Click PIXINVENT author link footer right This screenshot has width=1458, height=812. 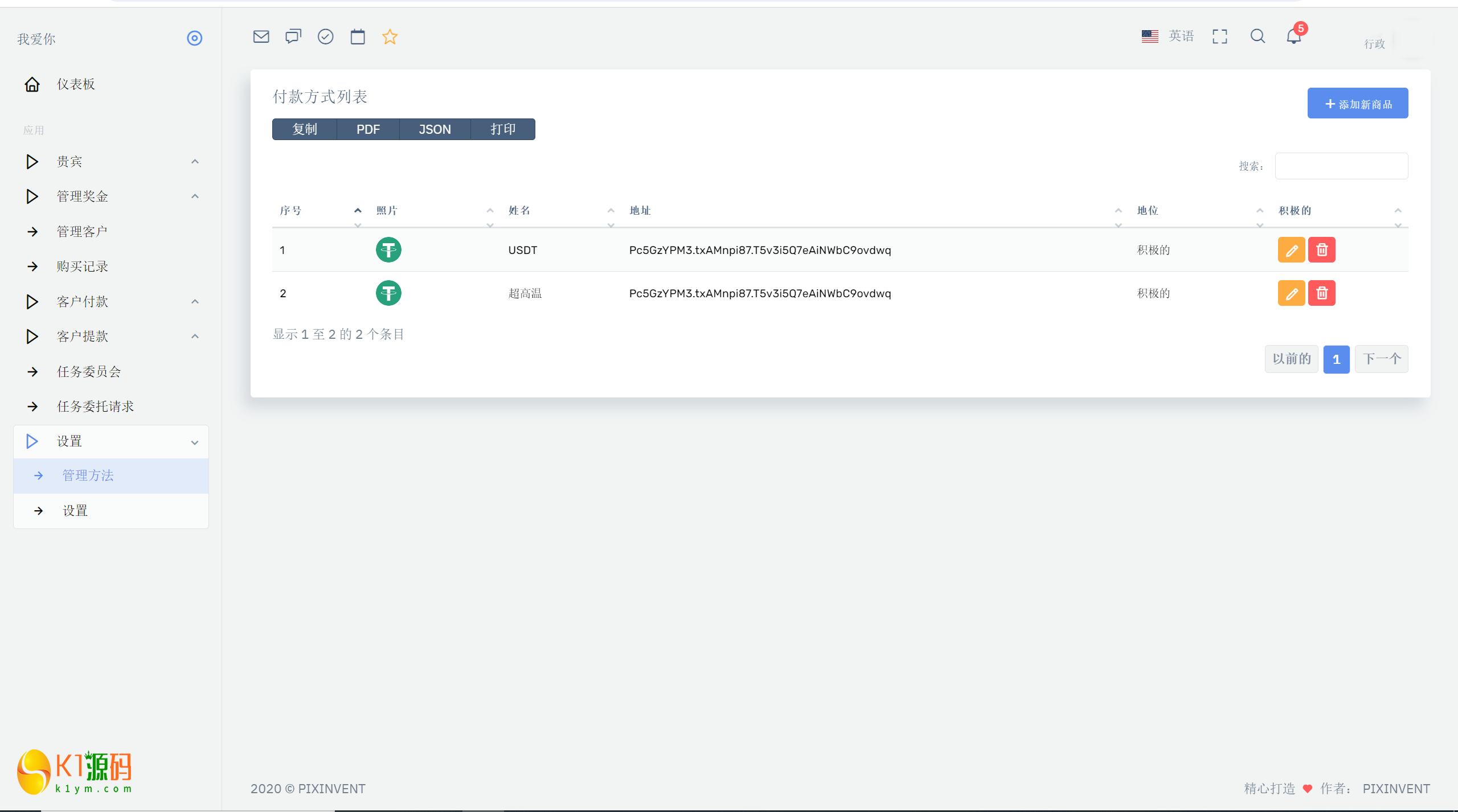pos(1396,789)
